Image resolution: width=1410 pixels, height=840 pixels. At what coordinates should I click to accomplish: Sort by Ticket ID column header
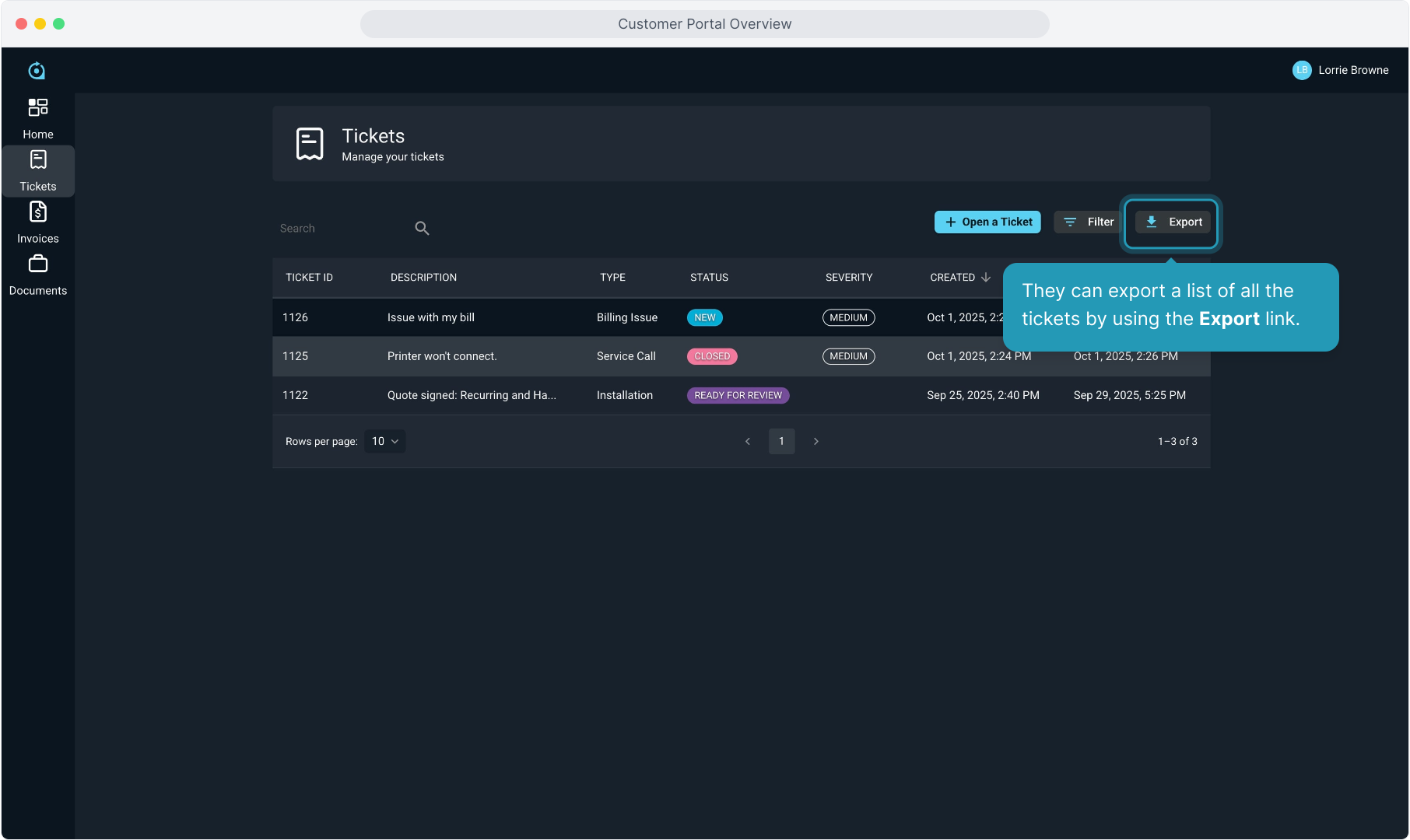pyautogui.click(x=309, y=278)
